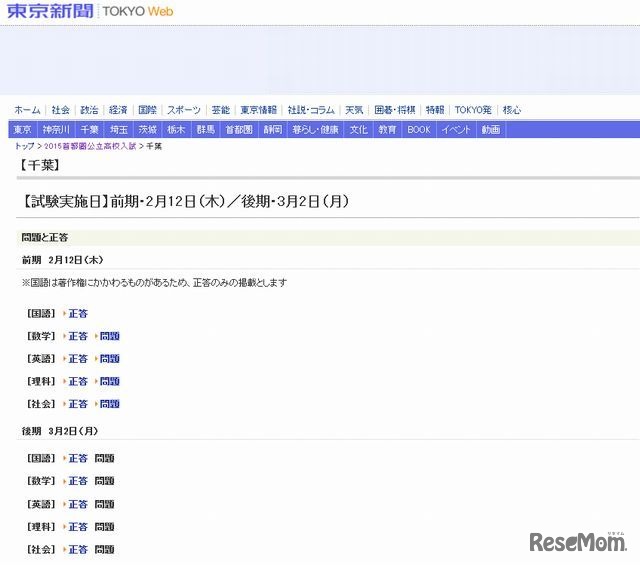Open 後期 社会 正答 link

pos(78,549)
